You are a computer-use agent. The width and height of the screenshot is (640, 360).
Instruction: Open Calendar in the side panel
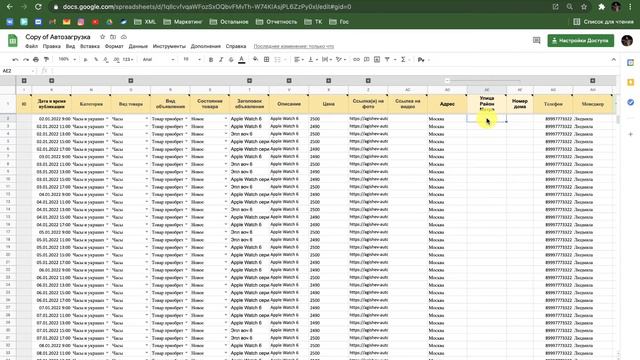tap(631, 62)
